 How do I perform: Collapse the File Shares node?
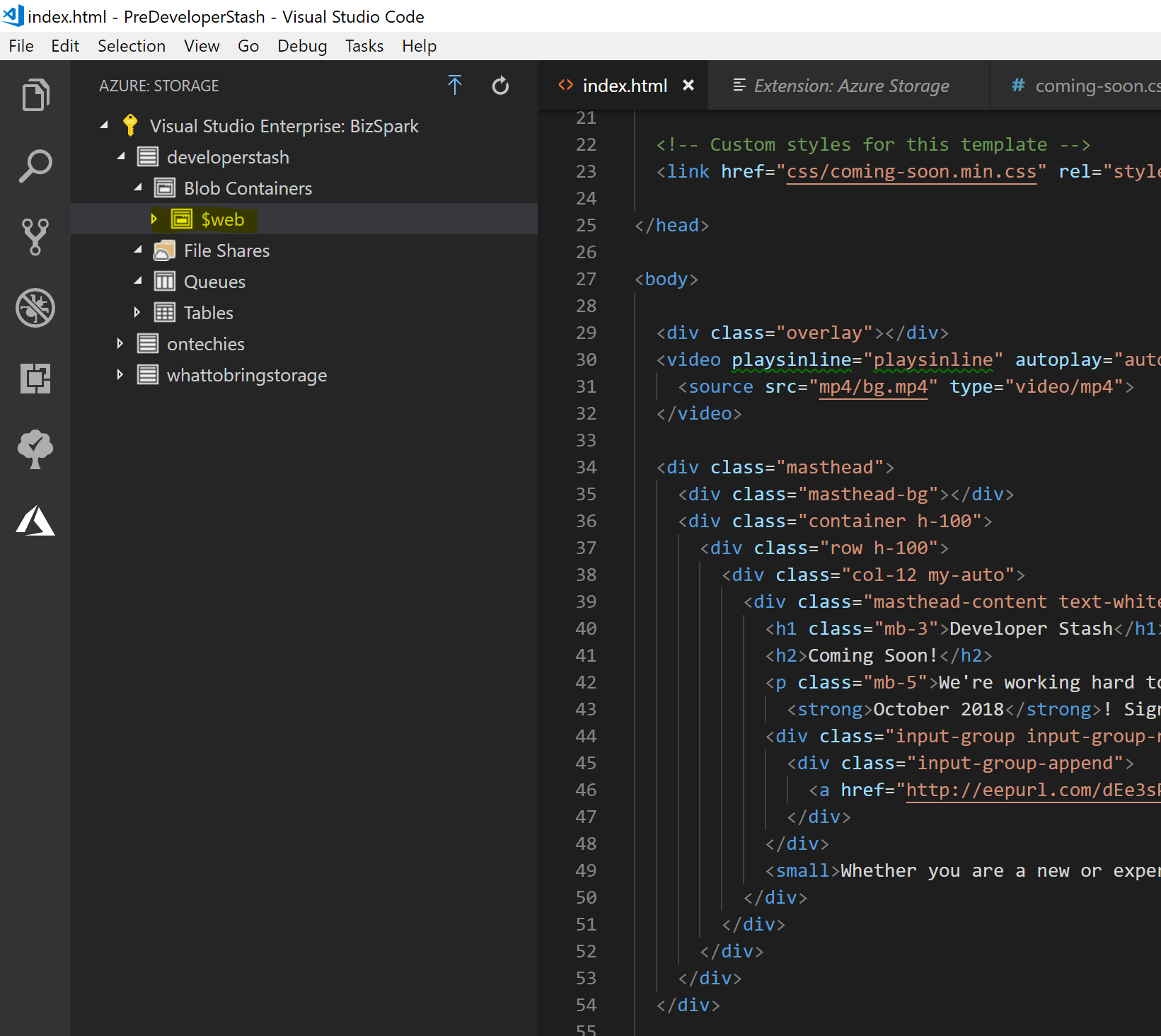coord(138,250)
